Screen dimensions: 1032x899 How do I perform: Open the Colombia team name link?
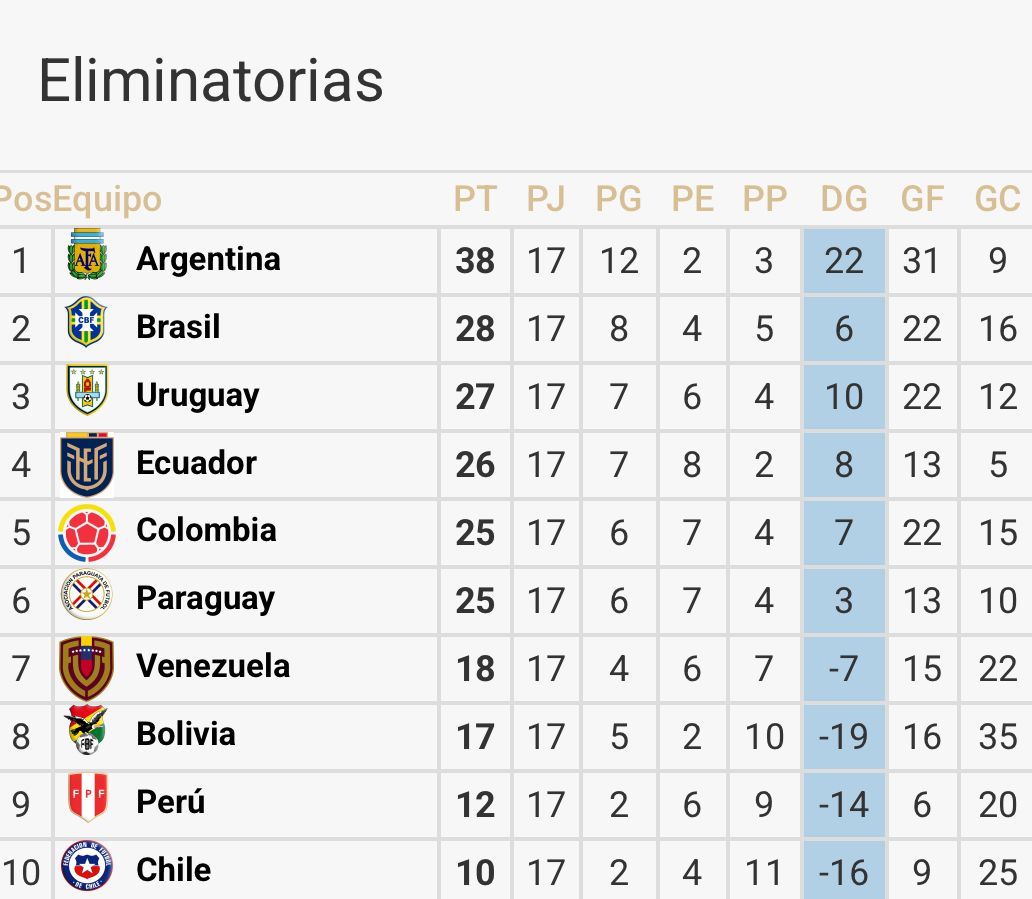coord(206,530)
